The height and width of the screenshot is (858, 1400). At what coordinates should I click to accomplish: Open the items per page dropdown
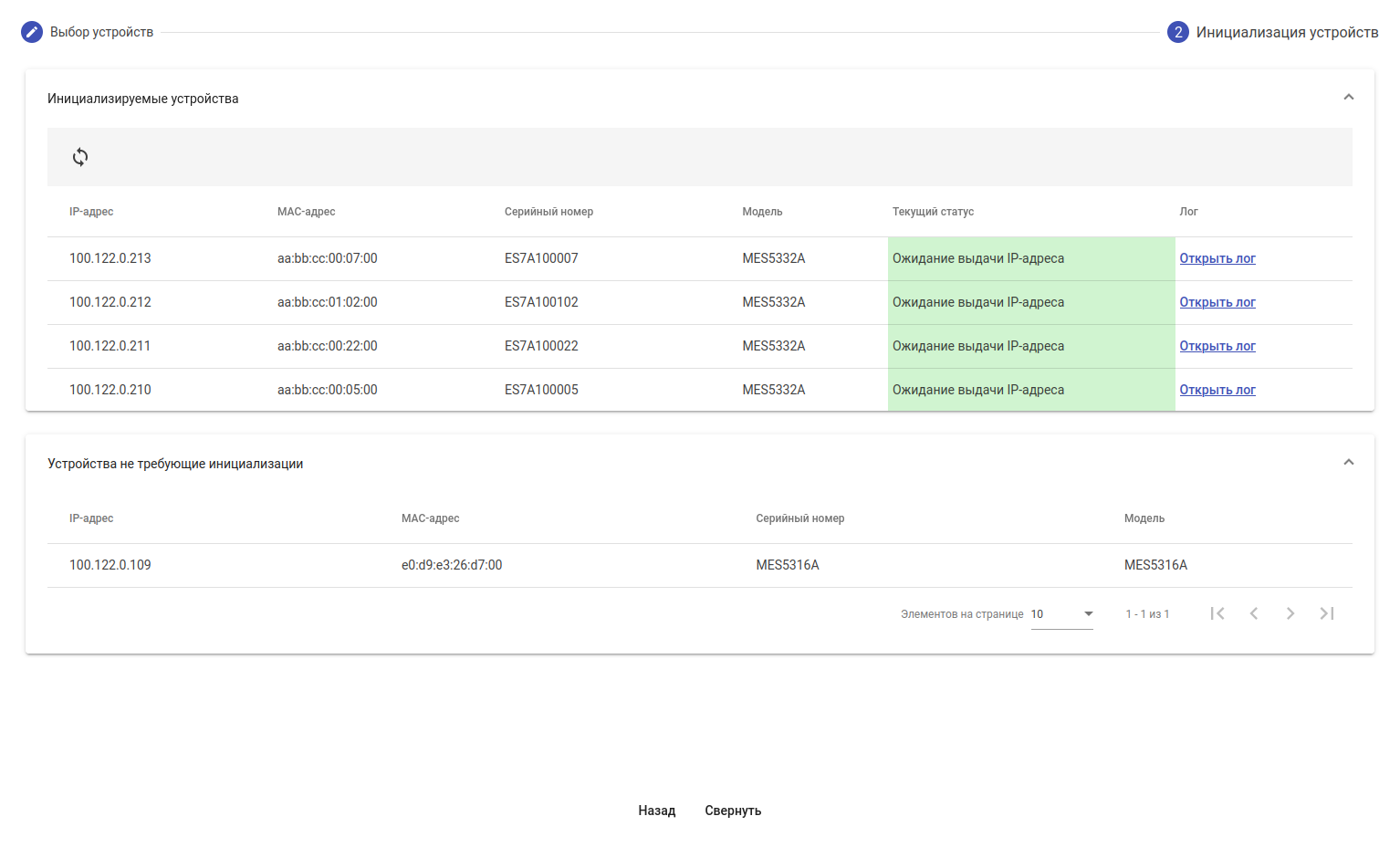pos(1062,614)
